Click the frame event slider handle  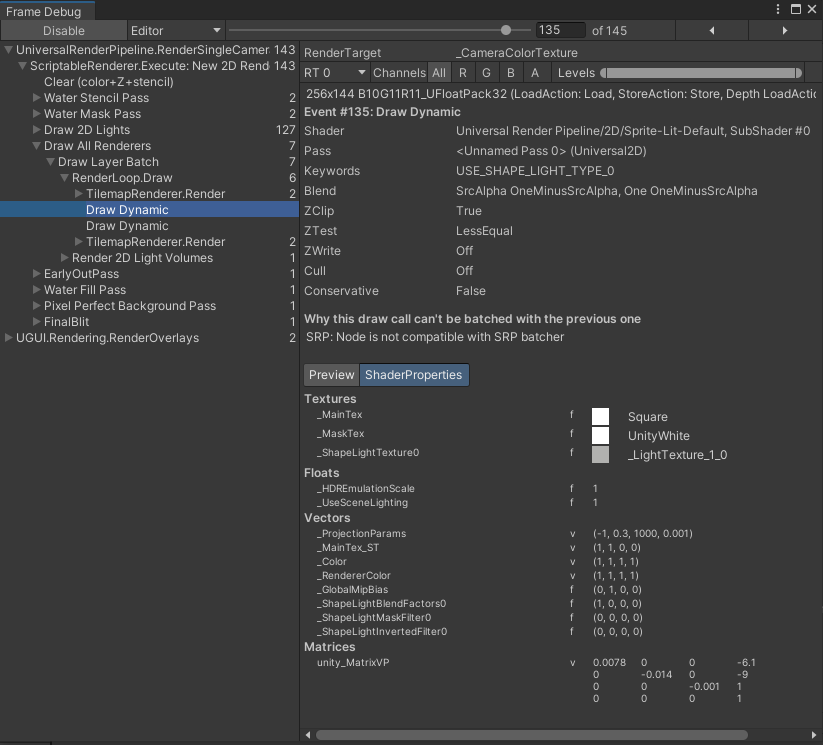(x=505, y=30)
